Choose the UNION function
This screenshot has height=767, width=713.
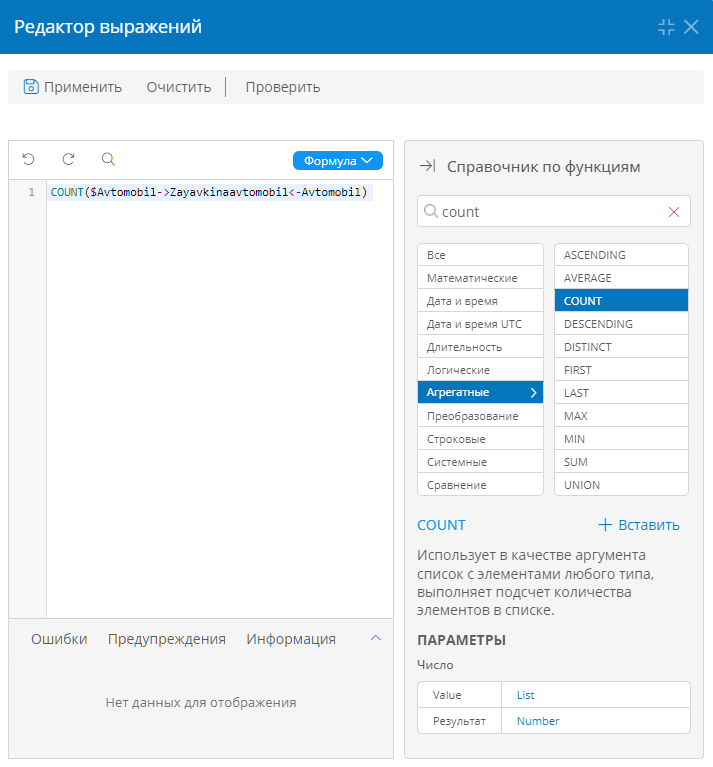(621, 485)
